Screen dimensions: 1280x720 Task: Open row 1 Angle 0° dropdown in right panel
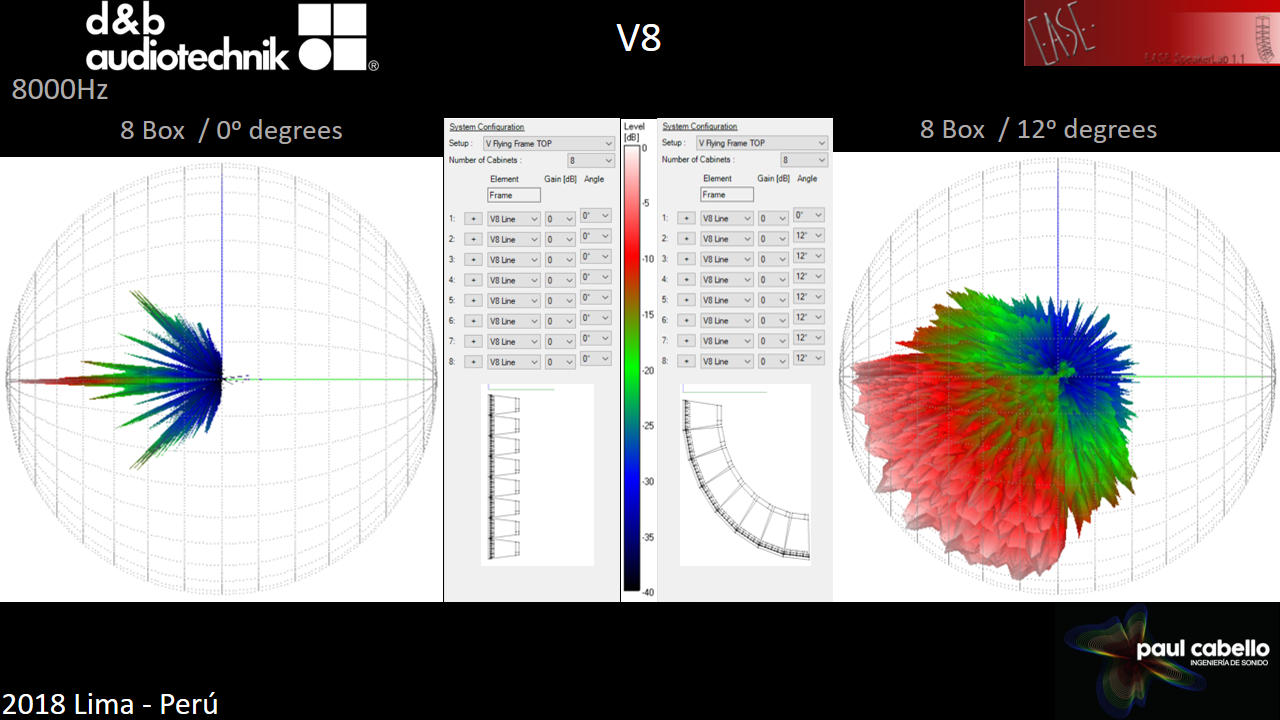coord(809,215)
